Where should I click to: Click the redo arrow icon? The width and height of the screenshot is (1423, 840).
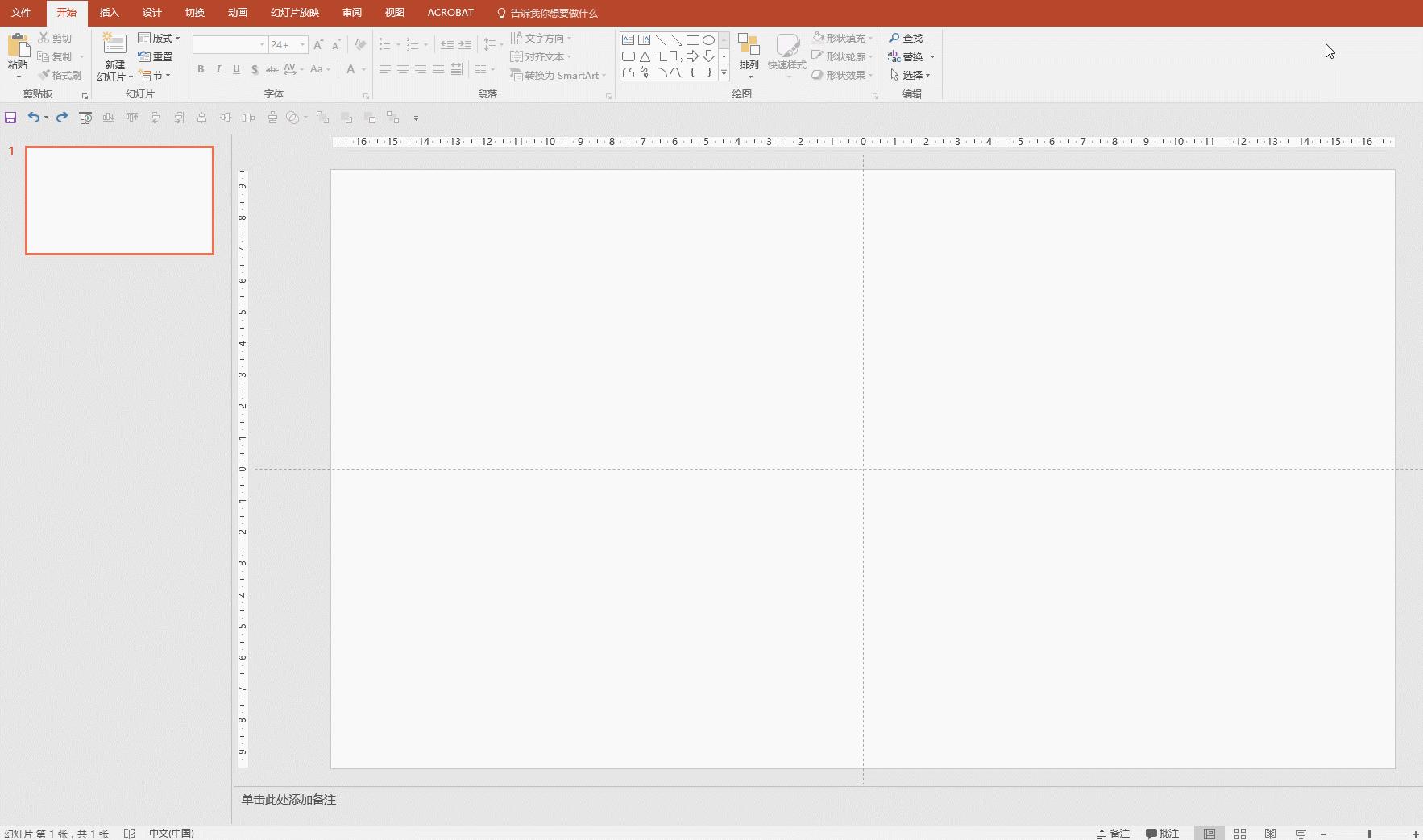point(62,118)
